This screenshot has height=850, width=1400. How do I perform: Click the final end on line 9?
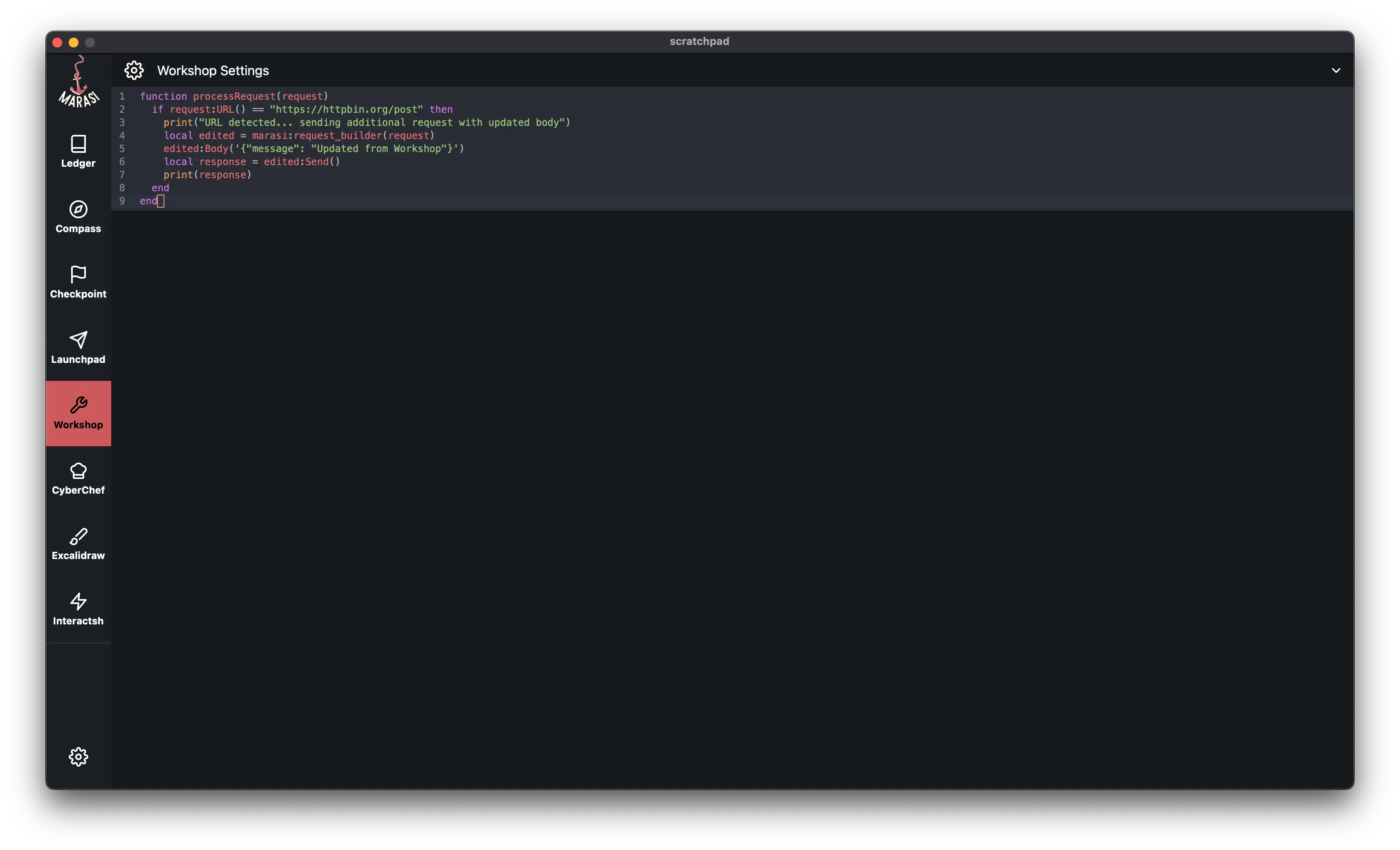pos(148,200)
